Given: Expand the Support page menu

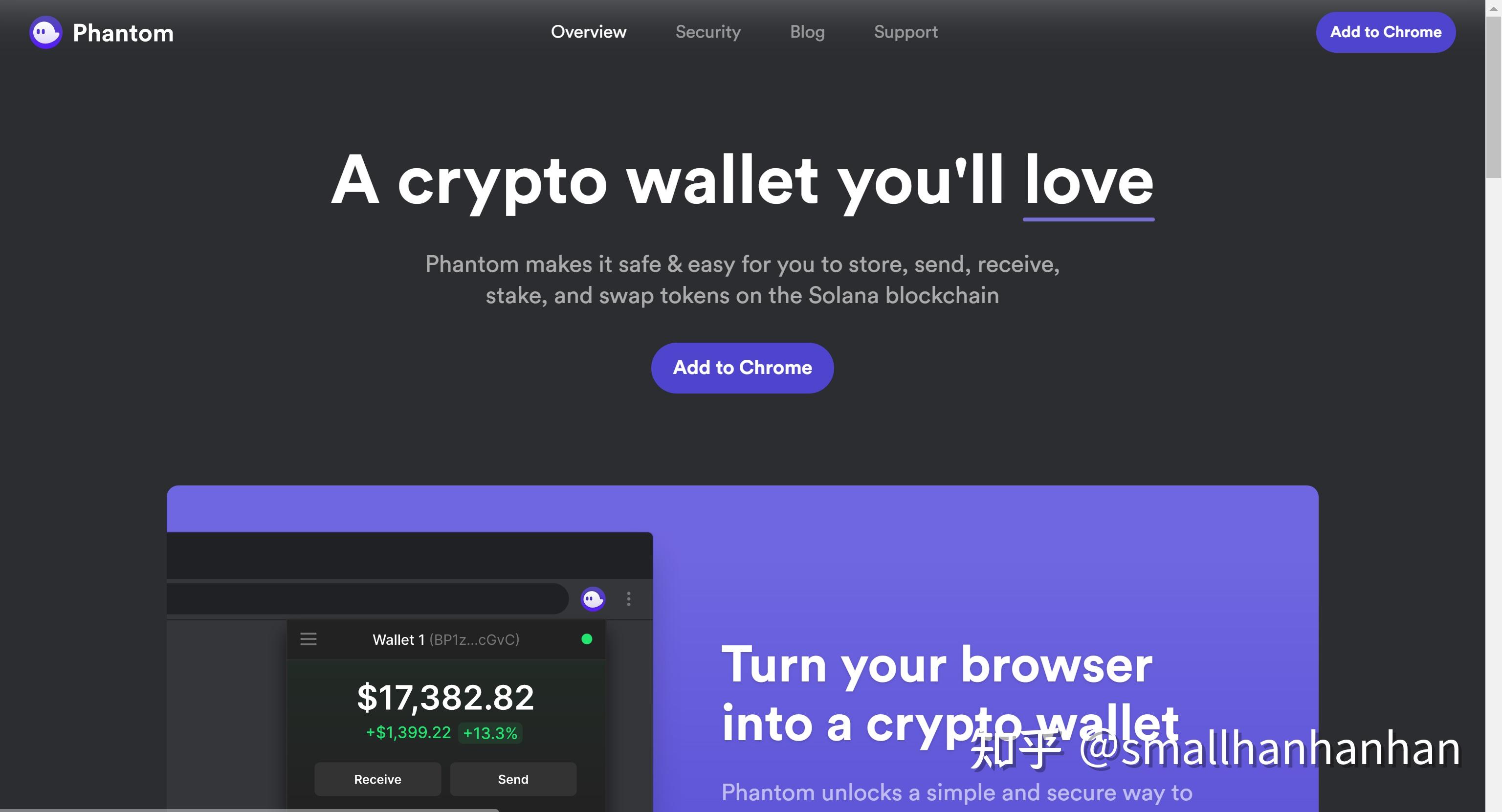Looking at the screenshot, I should pos(905,31).
